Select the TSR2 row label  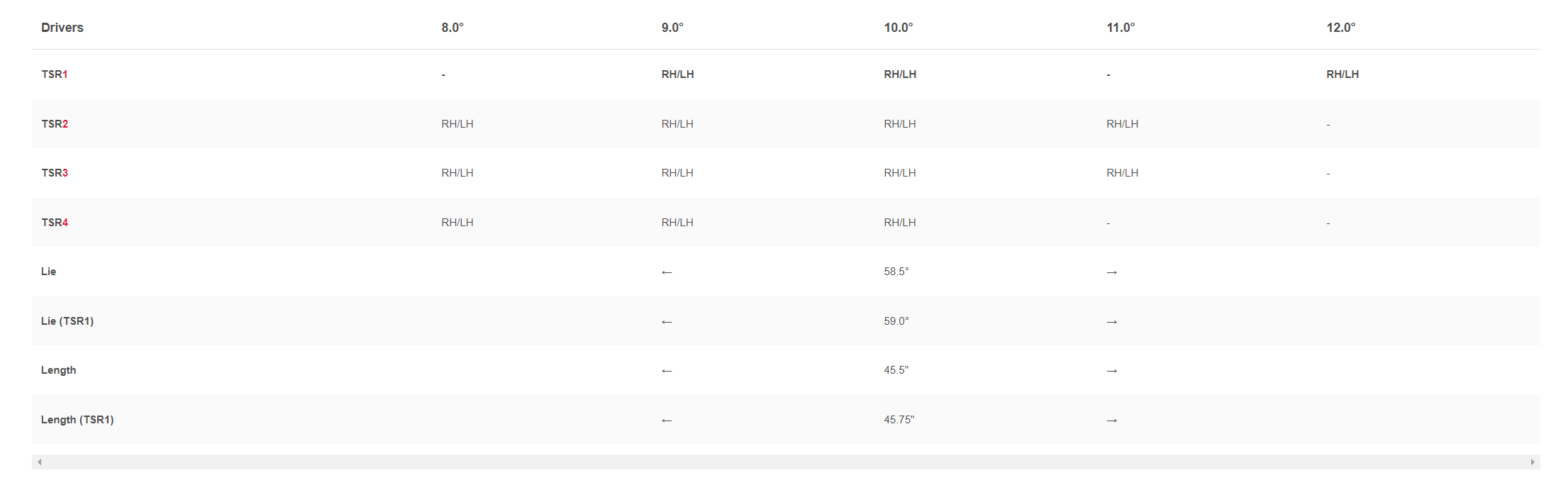tap(55, 124)
